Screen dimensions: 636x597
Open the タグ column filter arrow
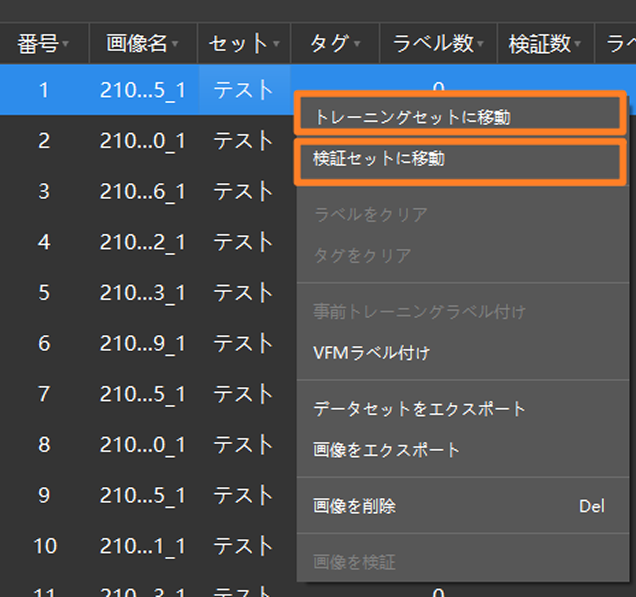pyautogui.click(x=357, y=43)
